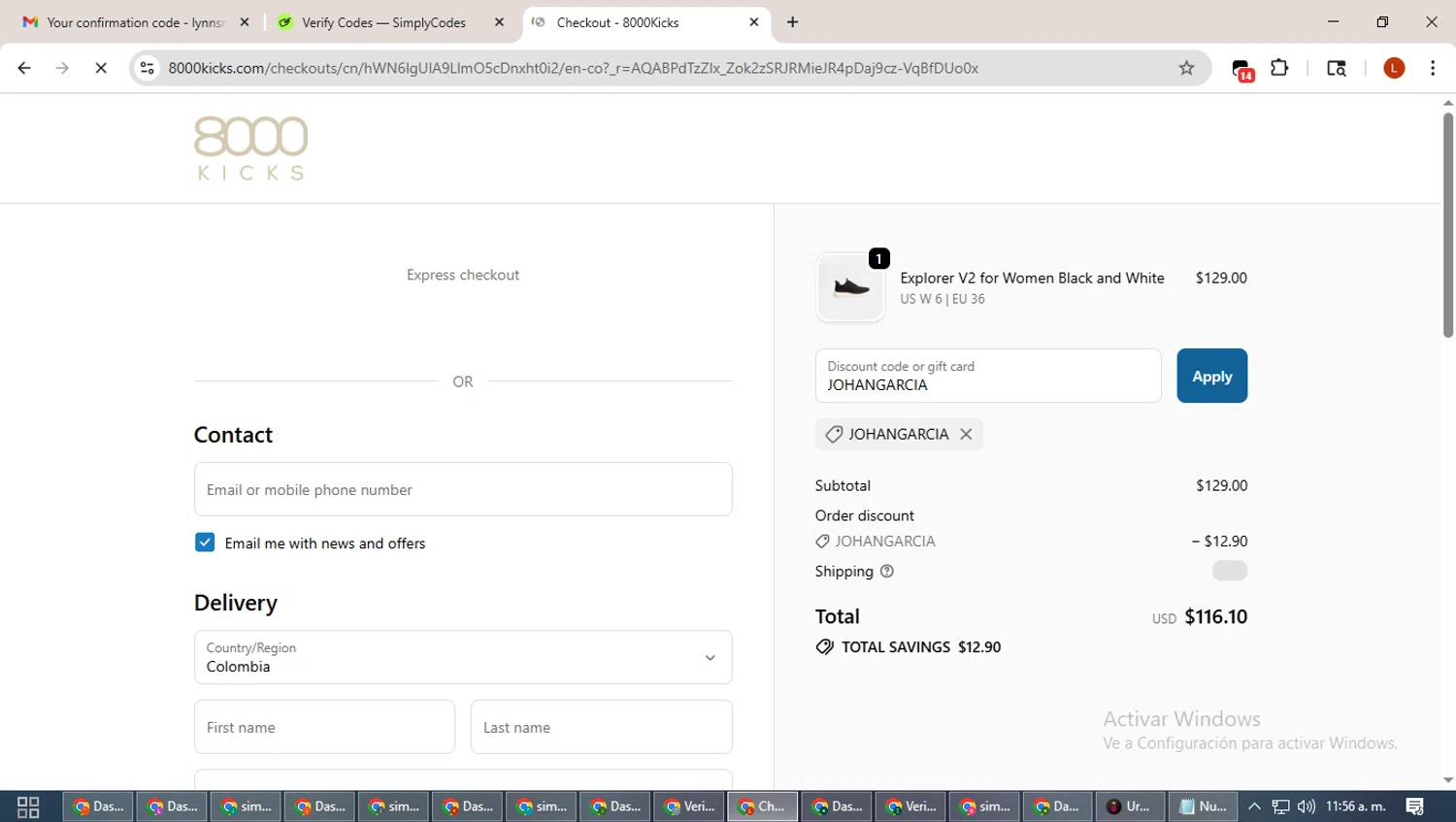Click the 11:56 a. m. clock
The height and width of the screenshot is (822, 1456).
(x=1356, y=806)
